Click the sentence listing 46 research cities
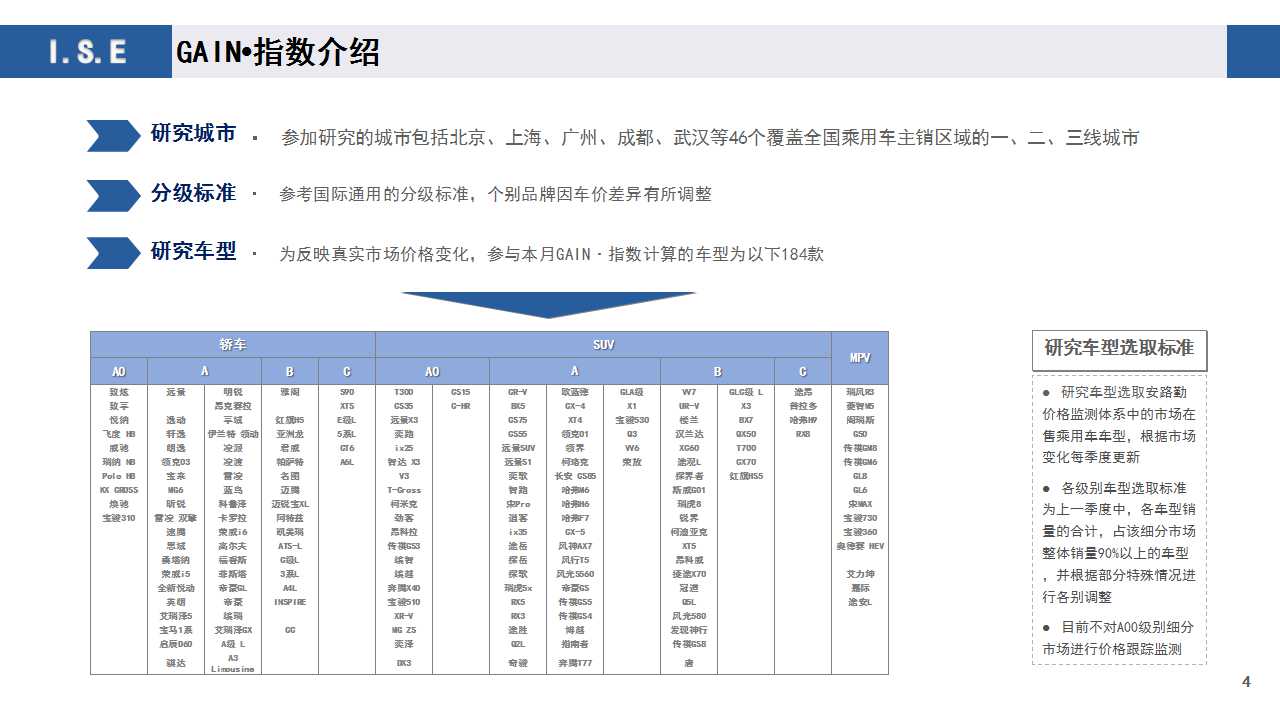The width and height of the screenshot is (1280, 720). [710, 138]
